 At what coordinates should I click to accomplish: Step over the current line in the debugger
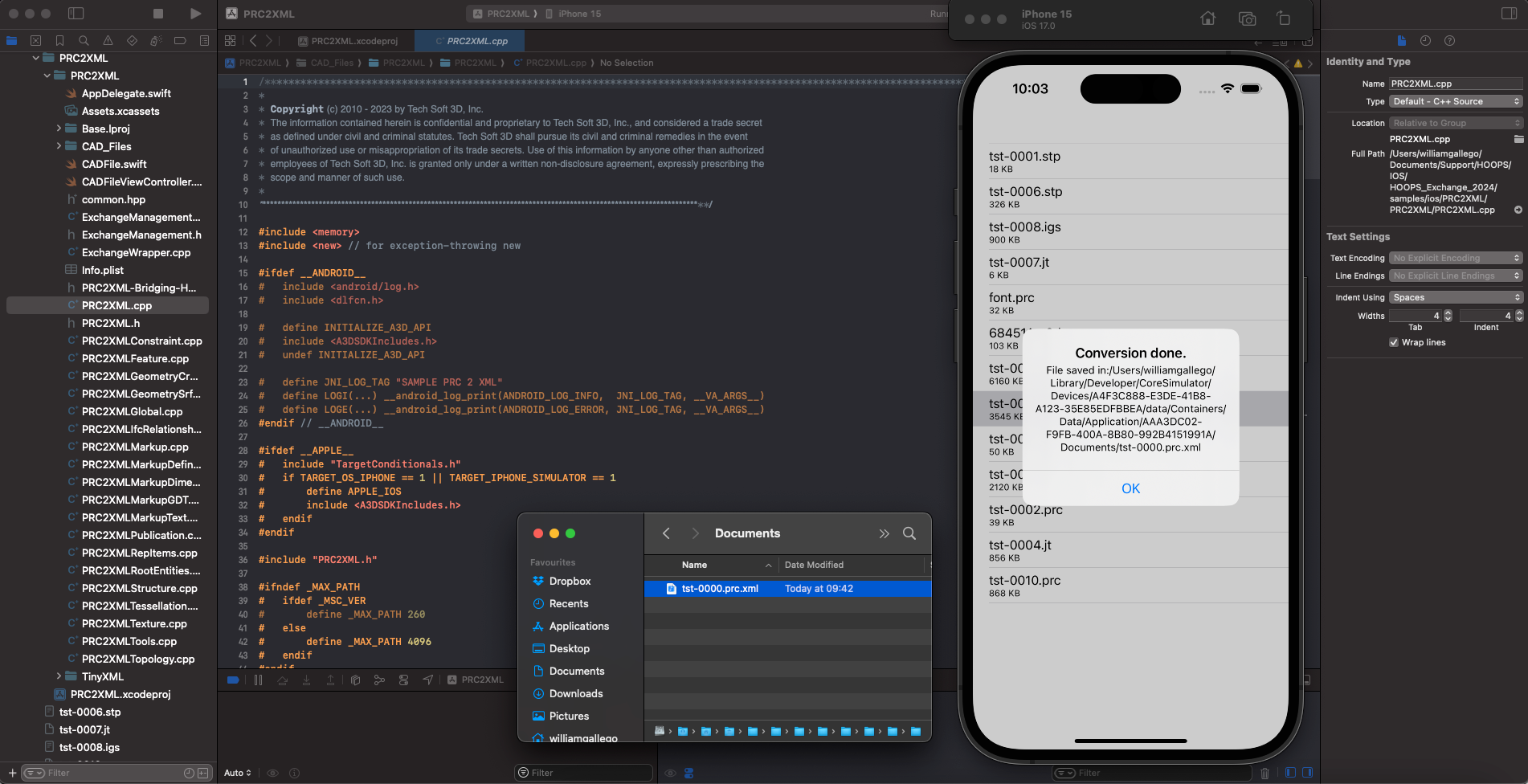click(x=282, y=680)
